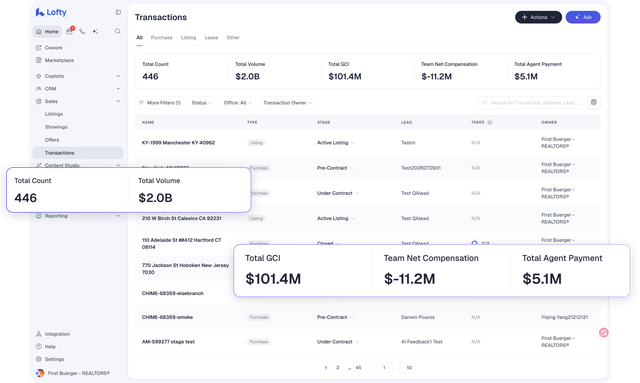Switch to the Lease tab
The height and width of the screenshot is (383, 640).
pyautogui.click(x=211, y=38)
